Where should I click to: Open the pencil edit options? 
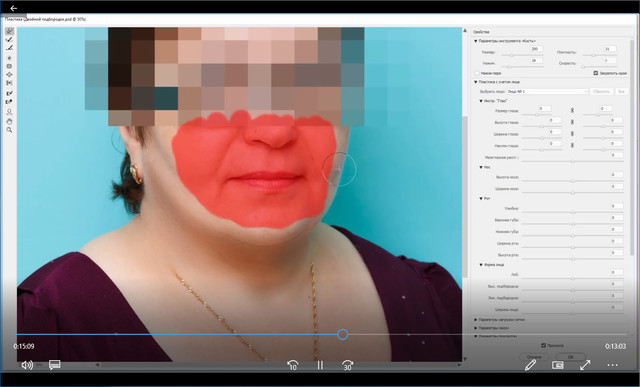(530, 365)
